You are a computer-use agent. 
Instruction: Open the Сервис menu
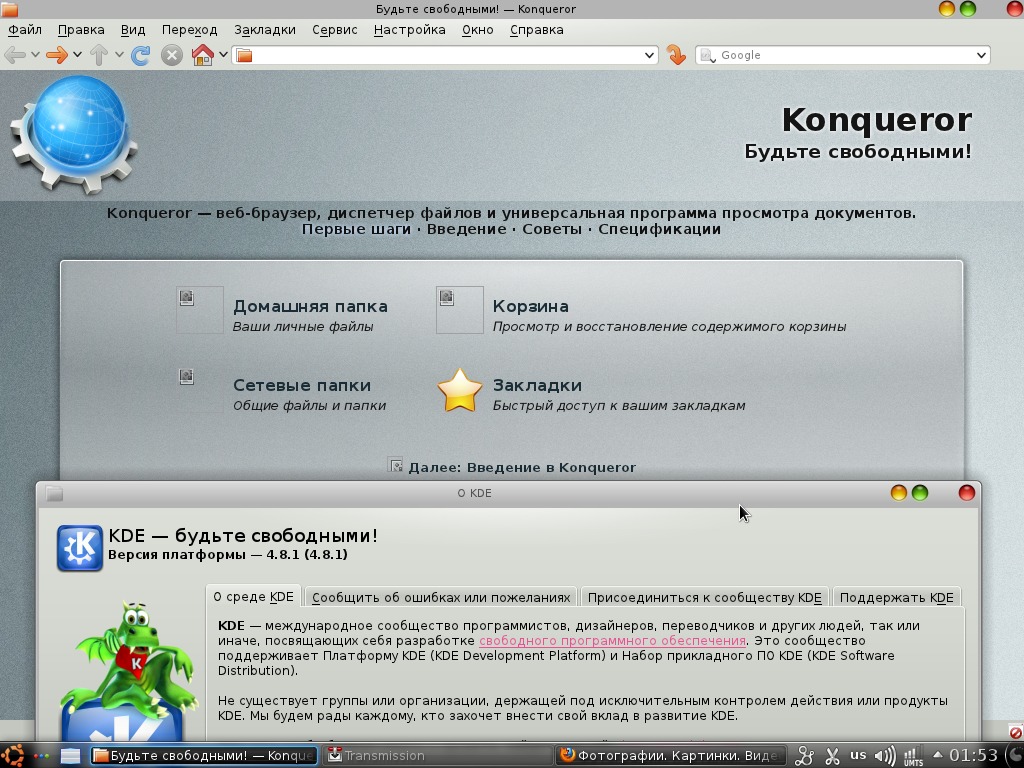334,30
